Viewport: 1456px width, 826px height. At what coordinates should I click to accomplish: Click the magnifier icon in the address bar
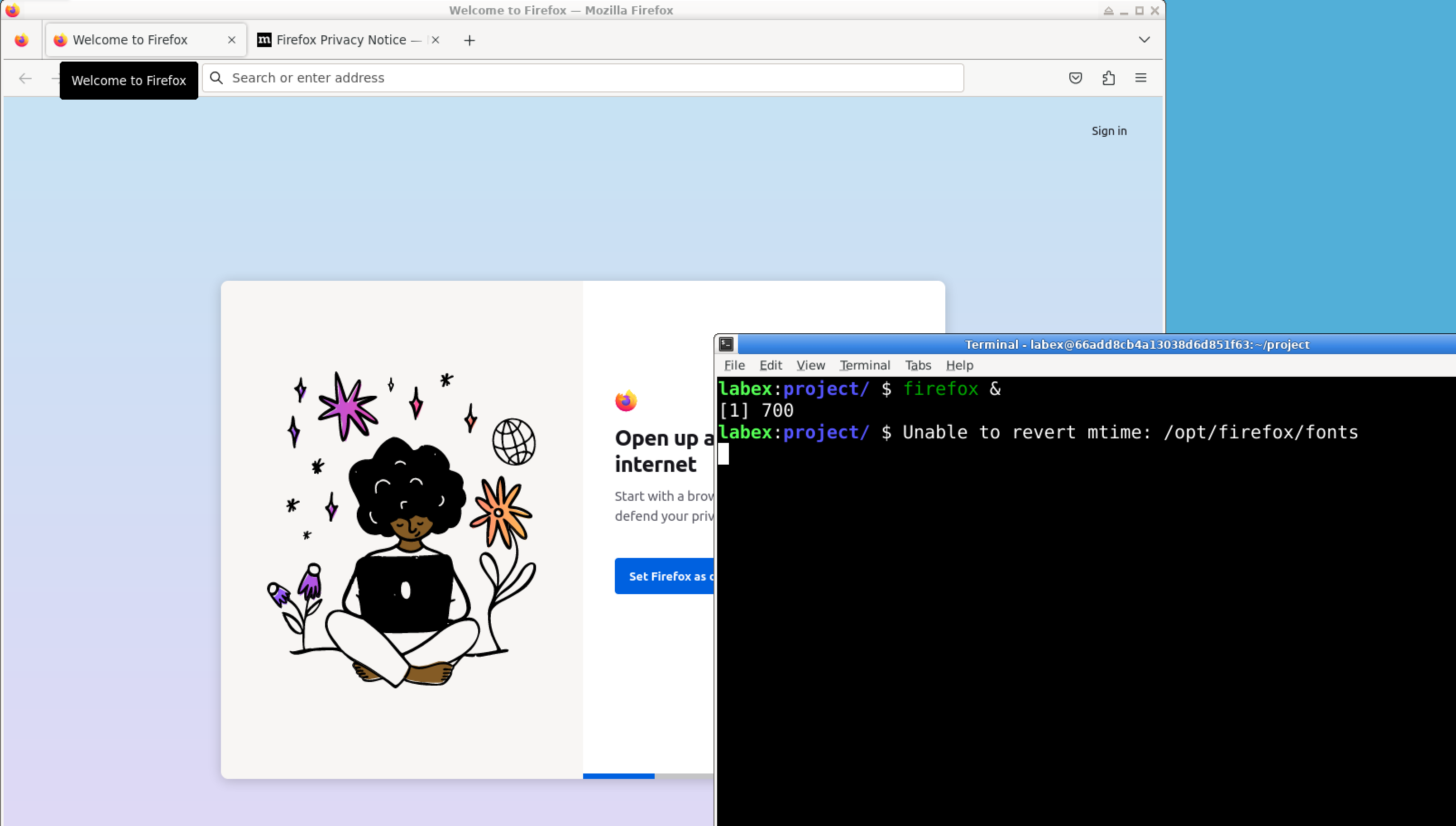tap(216, 78)
